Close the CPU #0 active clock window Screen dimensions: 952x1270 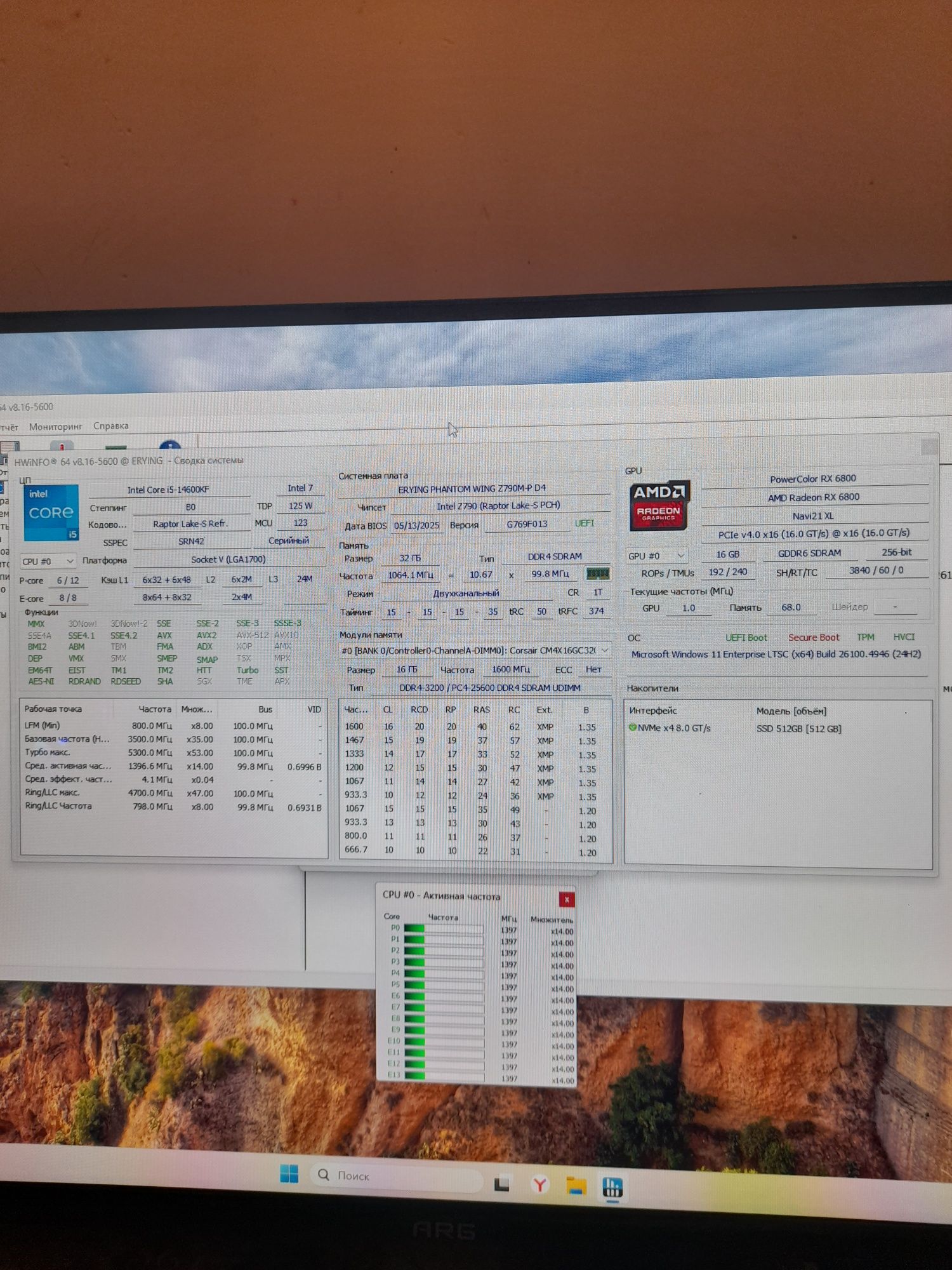567,899
